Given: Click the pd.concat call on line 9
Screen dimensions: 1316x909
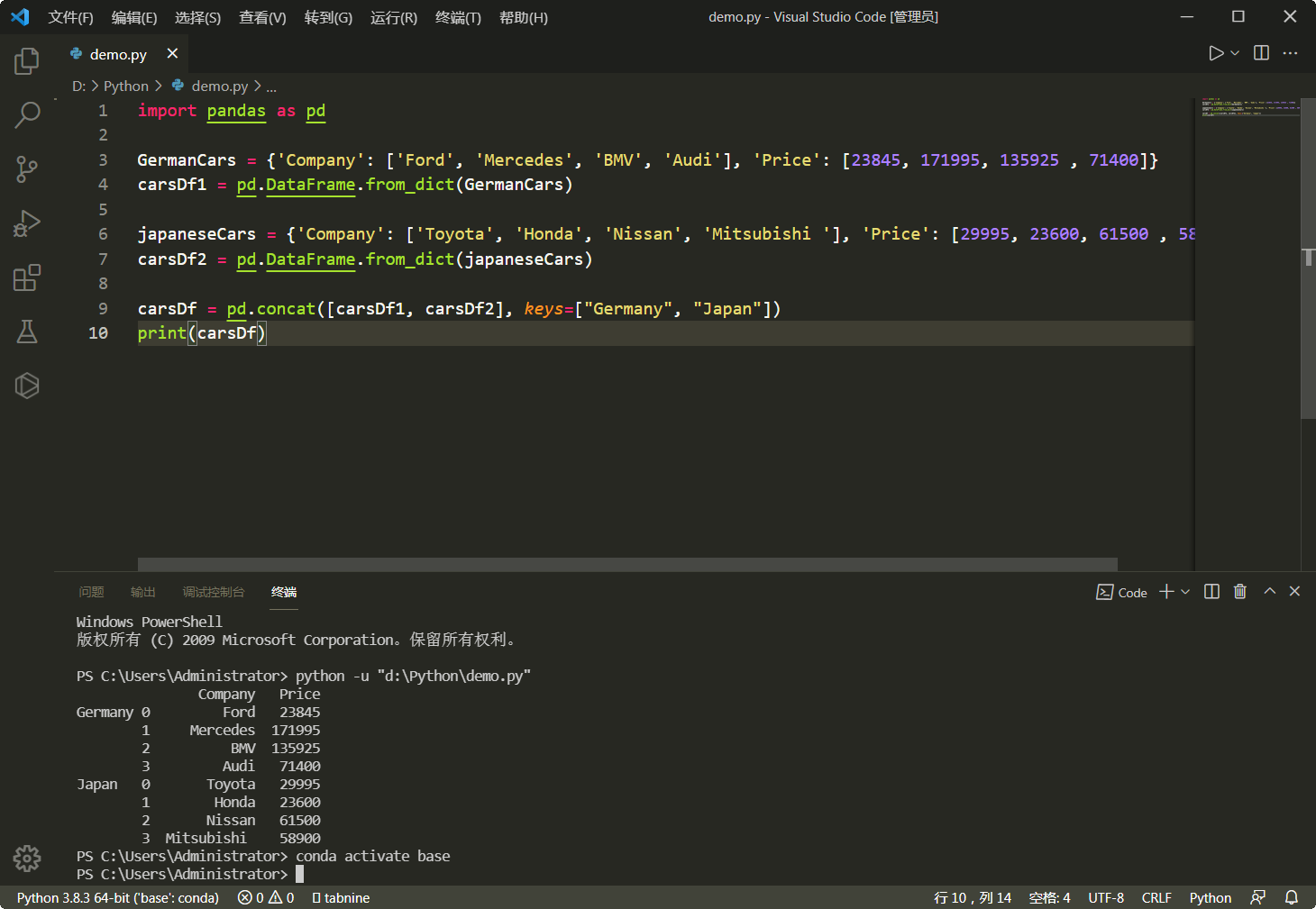Looking at the screenshot, I should (271, 309).
